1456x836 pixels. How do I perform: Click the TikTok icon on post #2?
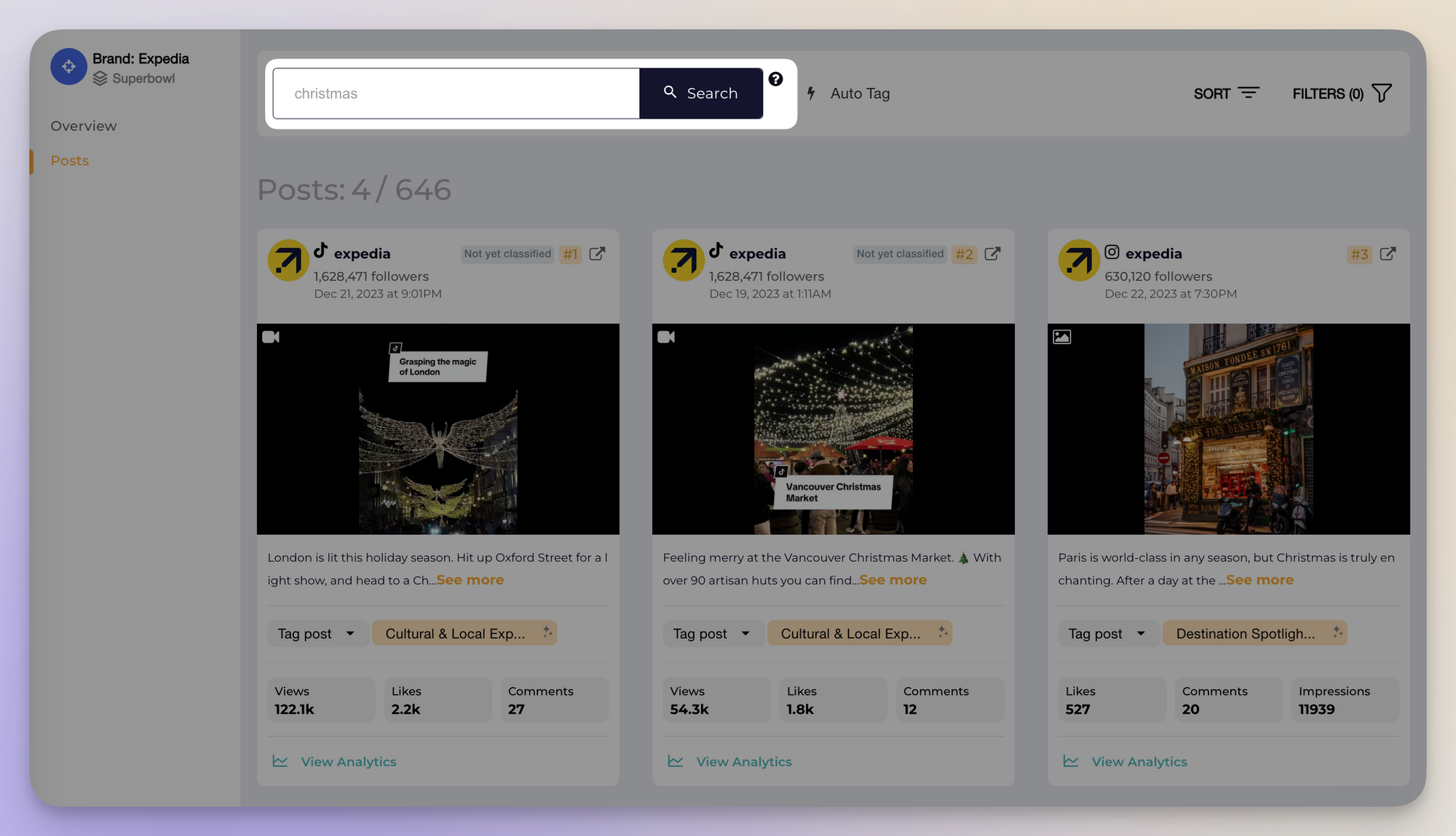pos(716,250)
